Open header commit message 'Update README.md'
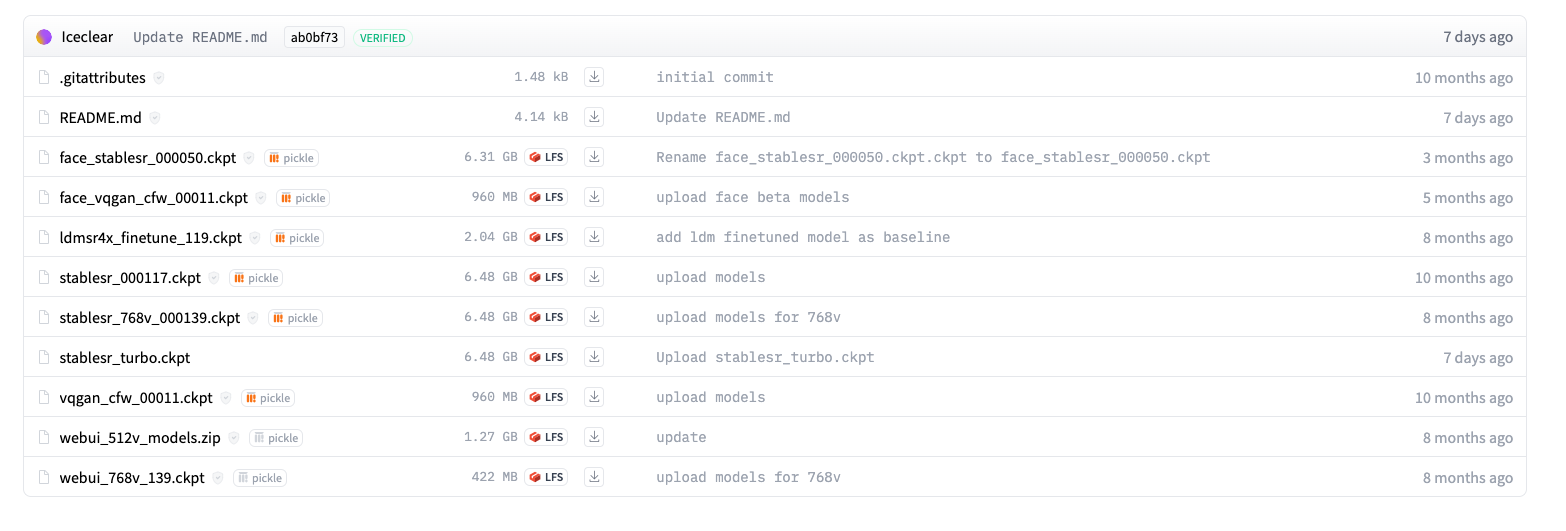This screenshot has height=531, width=1566. coord(200,37)
